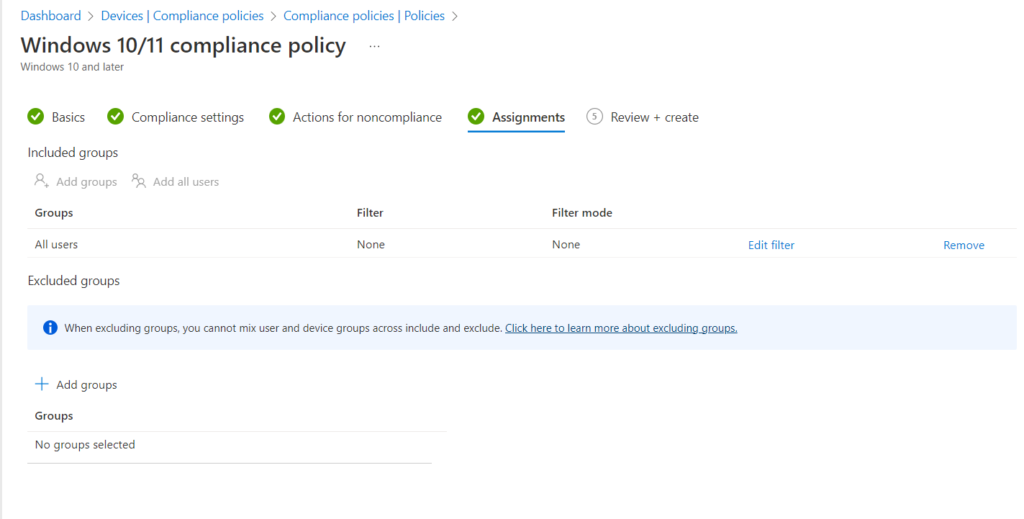The image size is (1024, 519).
Task: Click the No groups selected text
Action: tap(85, 445)
